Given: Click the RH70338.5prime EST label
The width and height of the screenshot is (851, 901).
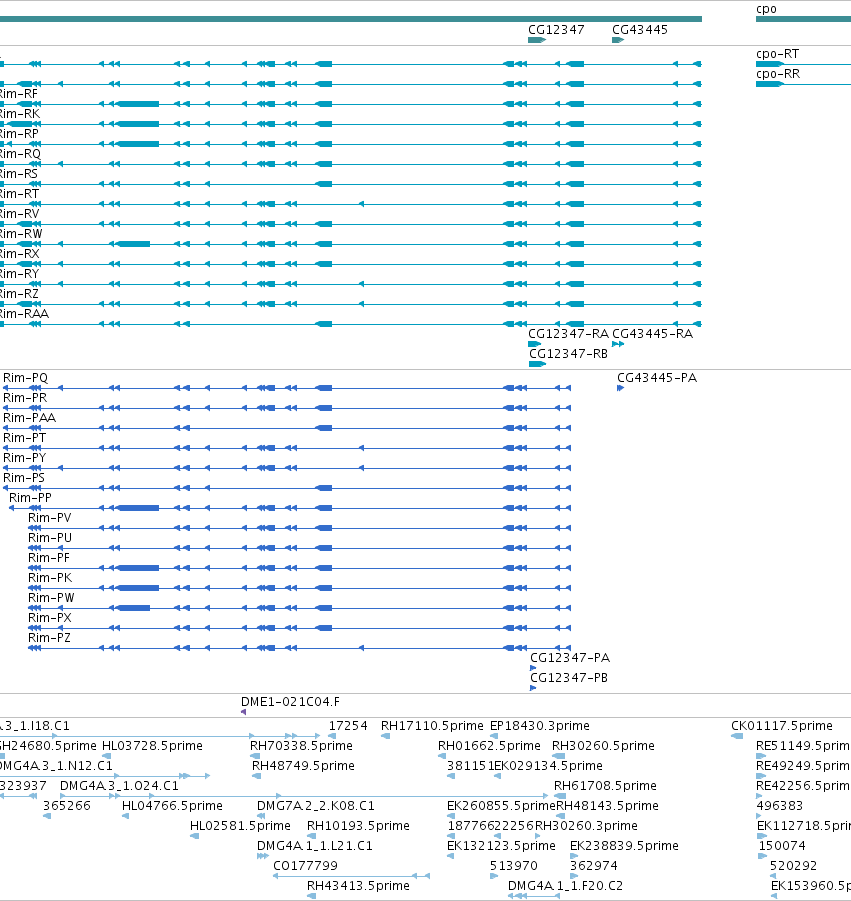Looking at the screenshot, I should pyautogui.click(x=301, y=746).
